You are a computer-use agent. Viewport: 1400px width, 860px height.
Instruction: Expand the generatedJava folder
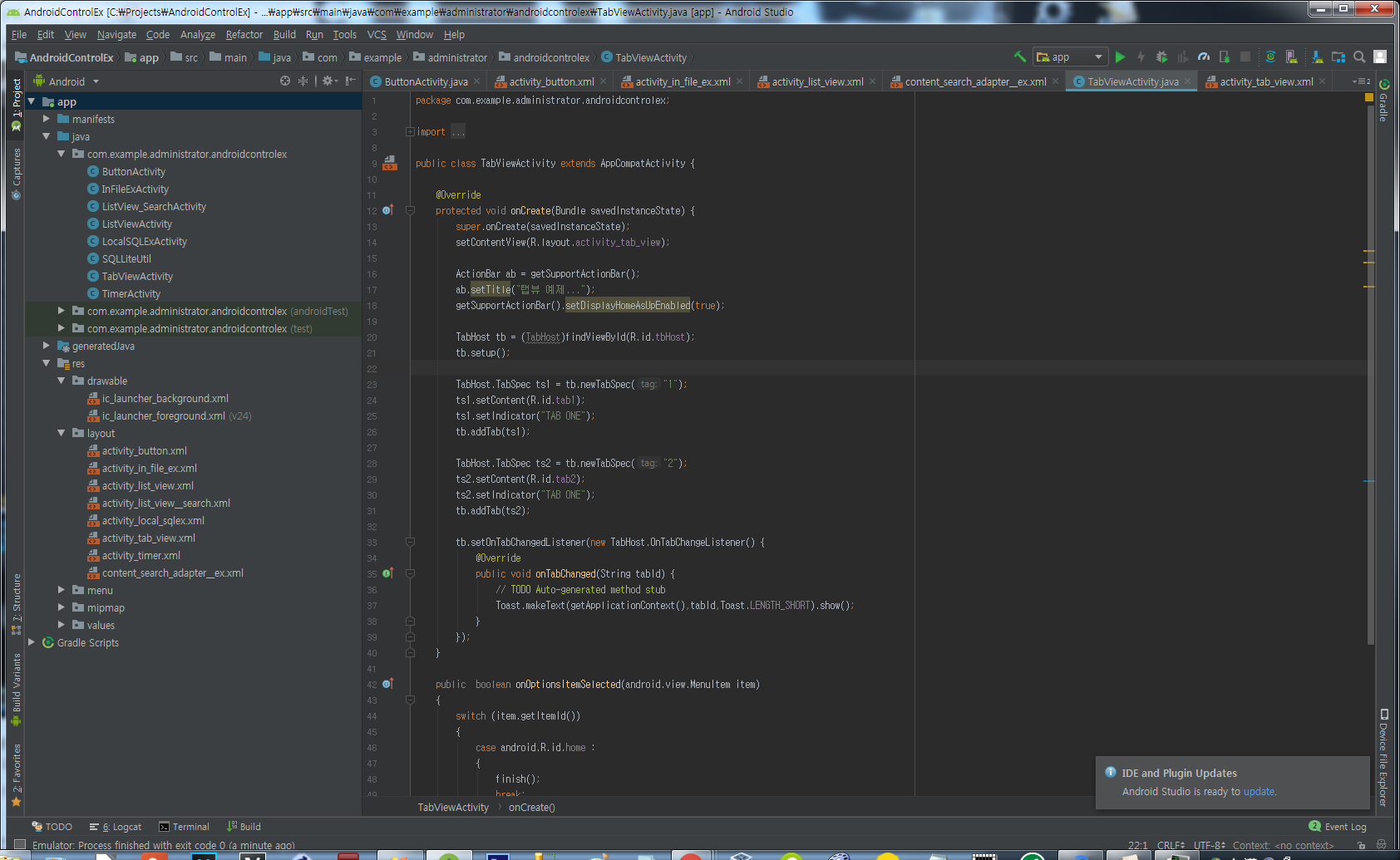47,346
